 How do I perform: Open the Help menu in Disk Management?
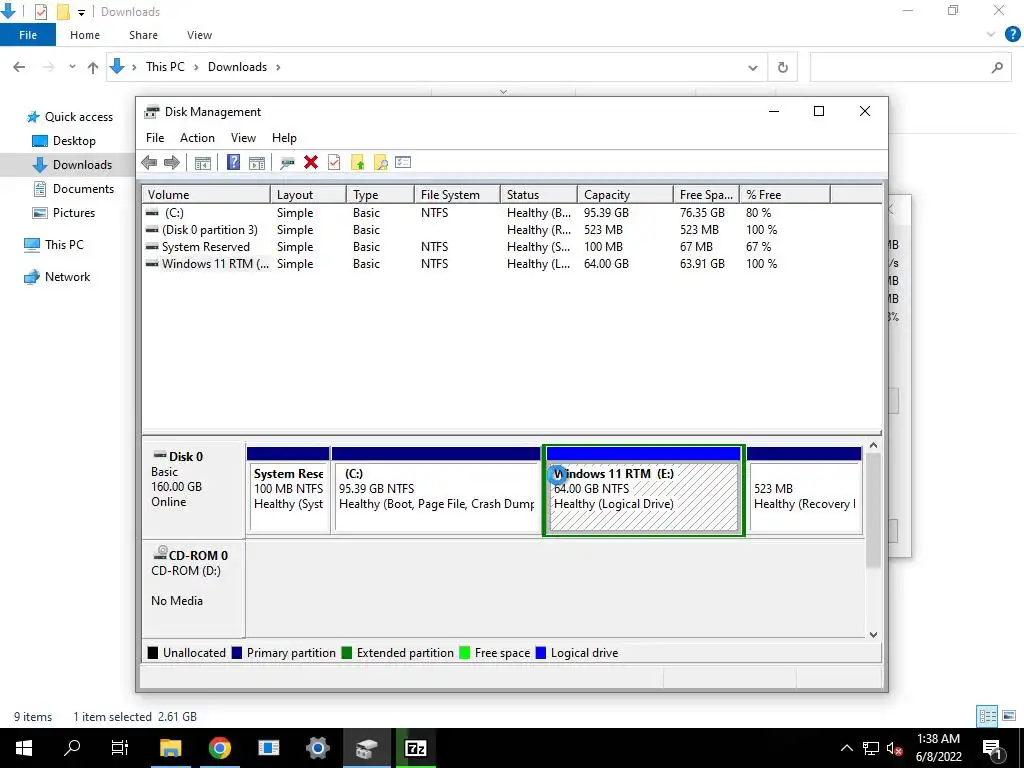click(x=284, y=138)
